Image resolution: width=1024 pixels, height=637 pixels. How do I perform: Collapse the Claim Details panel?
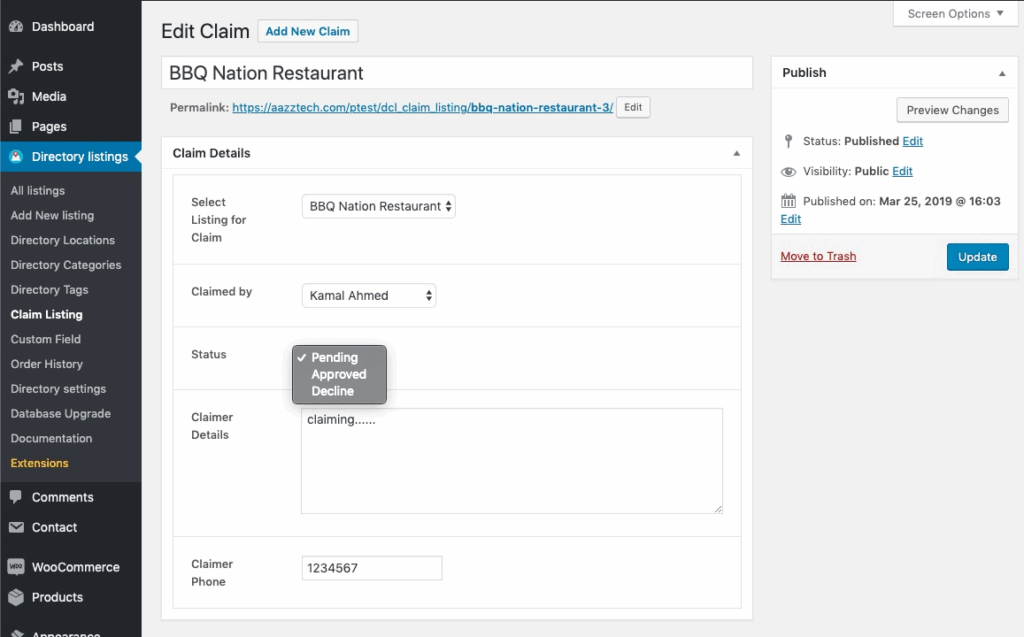(x=736, y=154)
